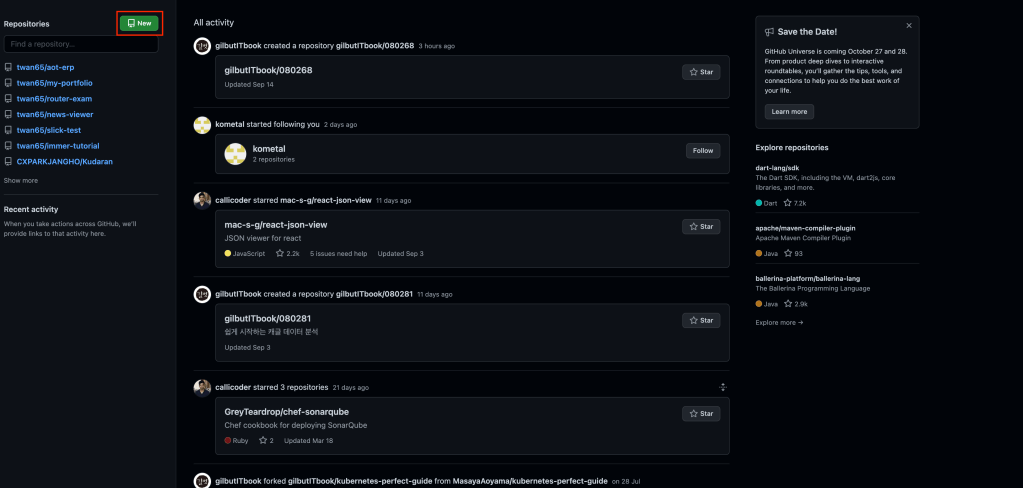Star the mac-s-g/react-json-view repository
Screen dimensions: 1023x488
tap(701, 227)
